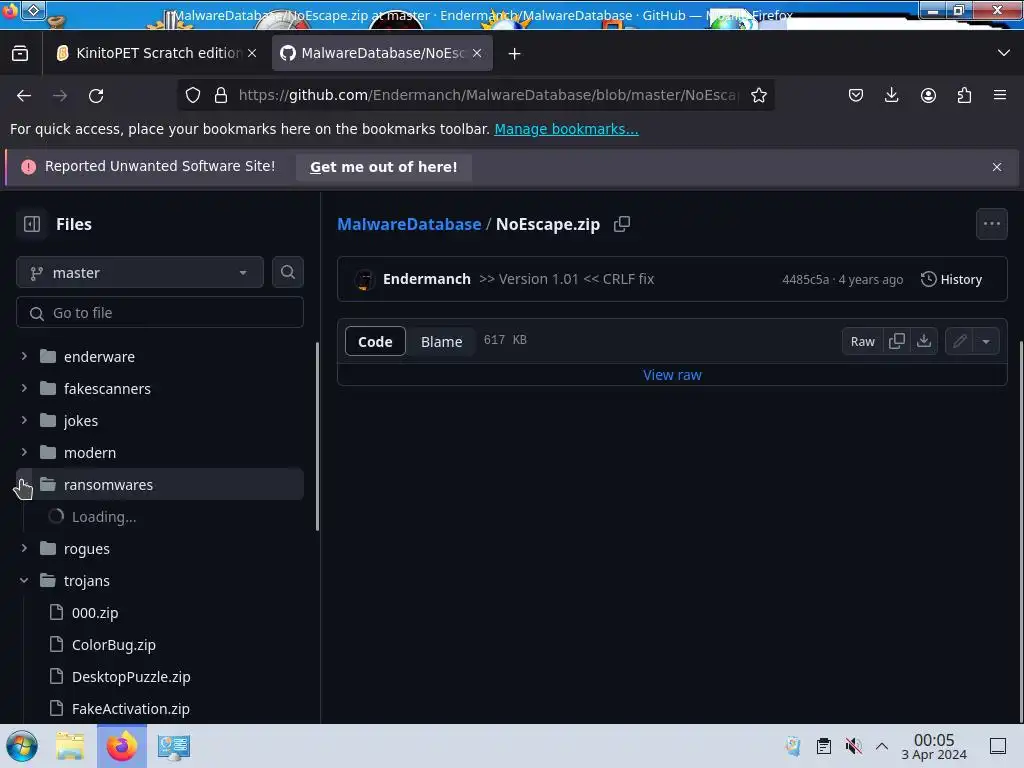
Task: Open the Version 1.01 CRLF fix commit
Action: point(566,279)
